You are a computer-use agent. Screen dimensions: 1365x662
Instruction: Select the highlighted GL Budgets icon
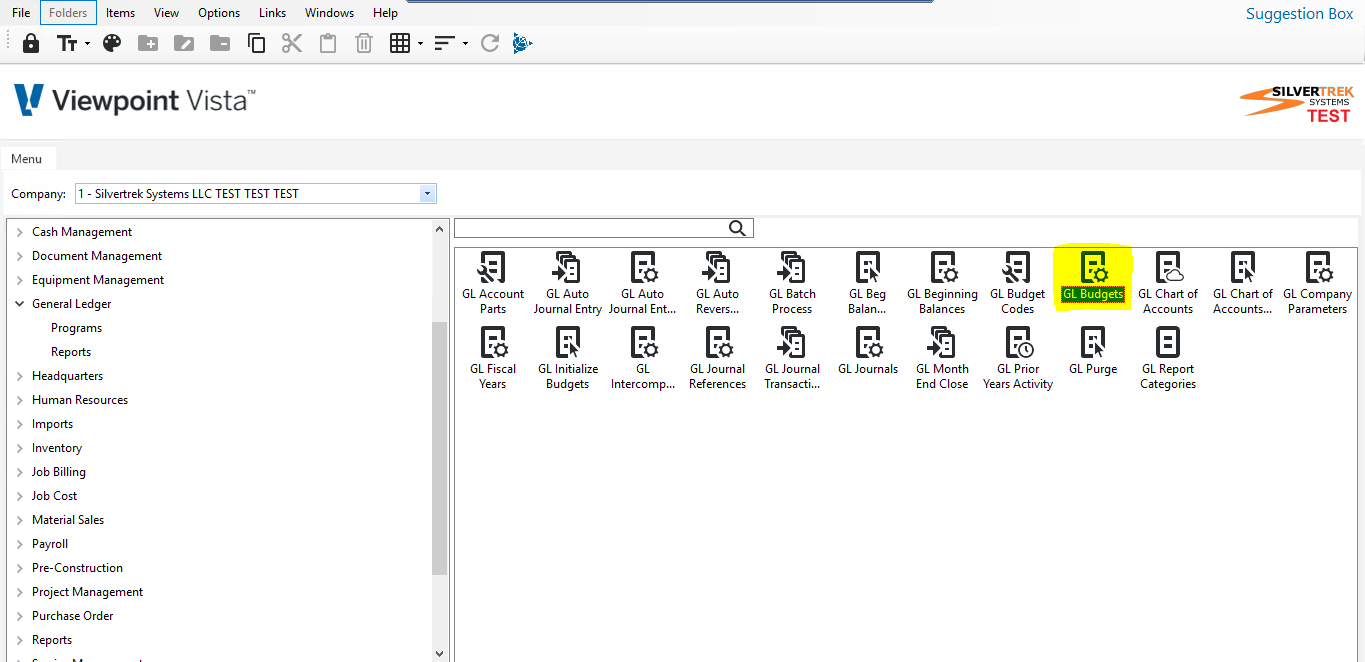click(1093, 277)
